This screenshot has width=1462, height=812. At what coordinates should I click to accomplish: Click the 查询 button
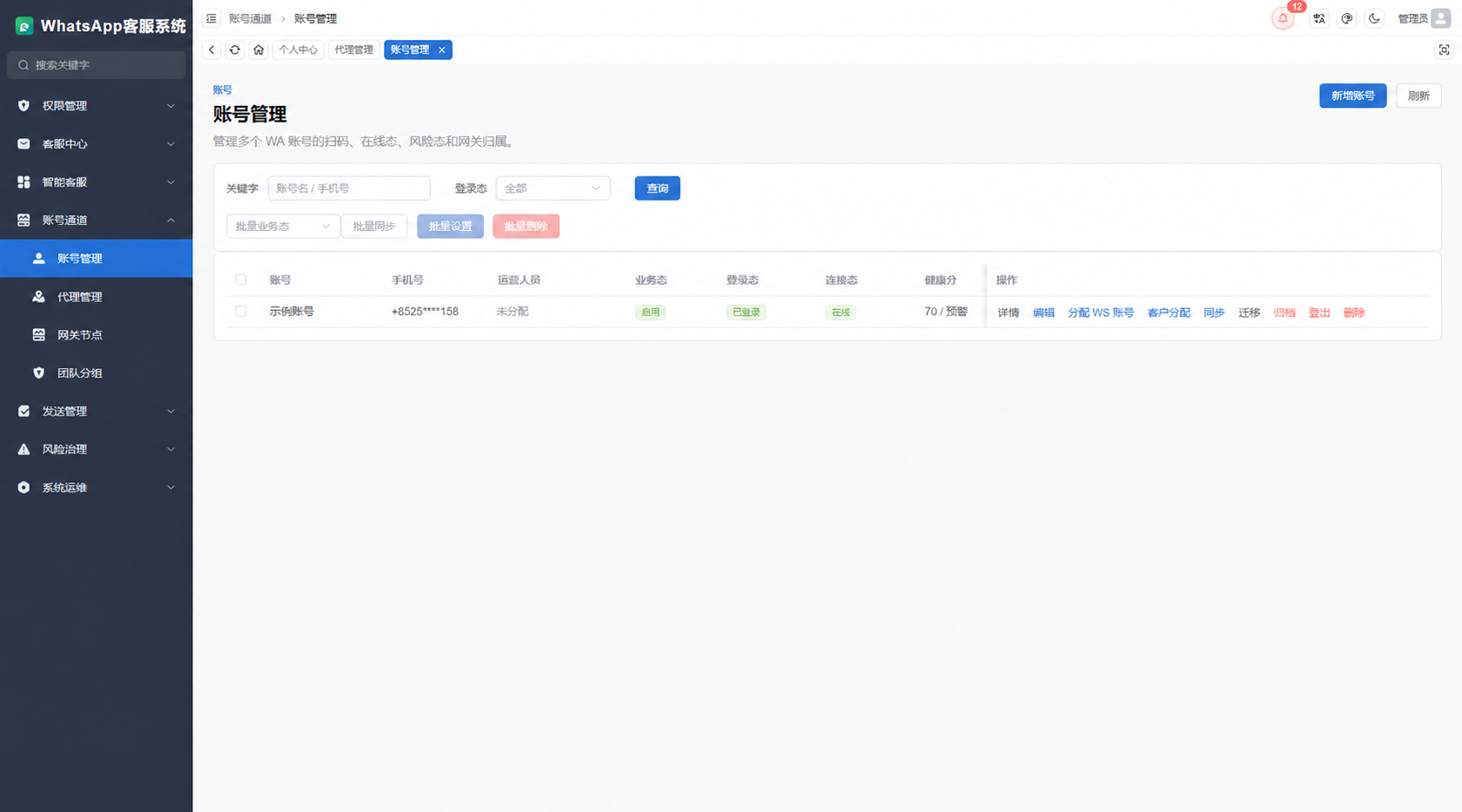657,188
